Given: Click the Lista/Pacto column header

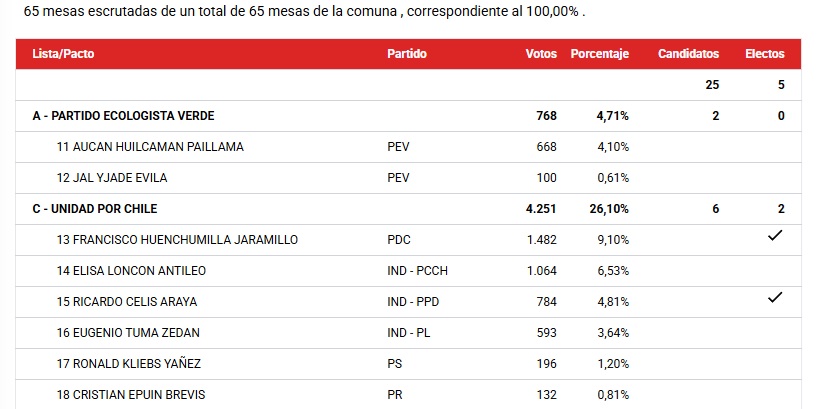Looking at the screenshot, I should (57, 54).
